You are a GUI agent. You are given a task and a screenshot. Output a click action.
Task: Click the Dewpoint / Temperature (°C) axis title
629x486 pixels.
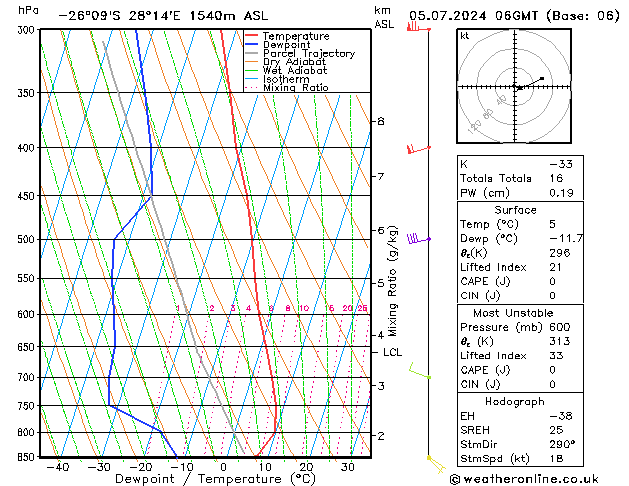pos(215,479)
